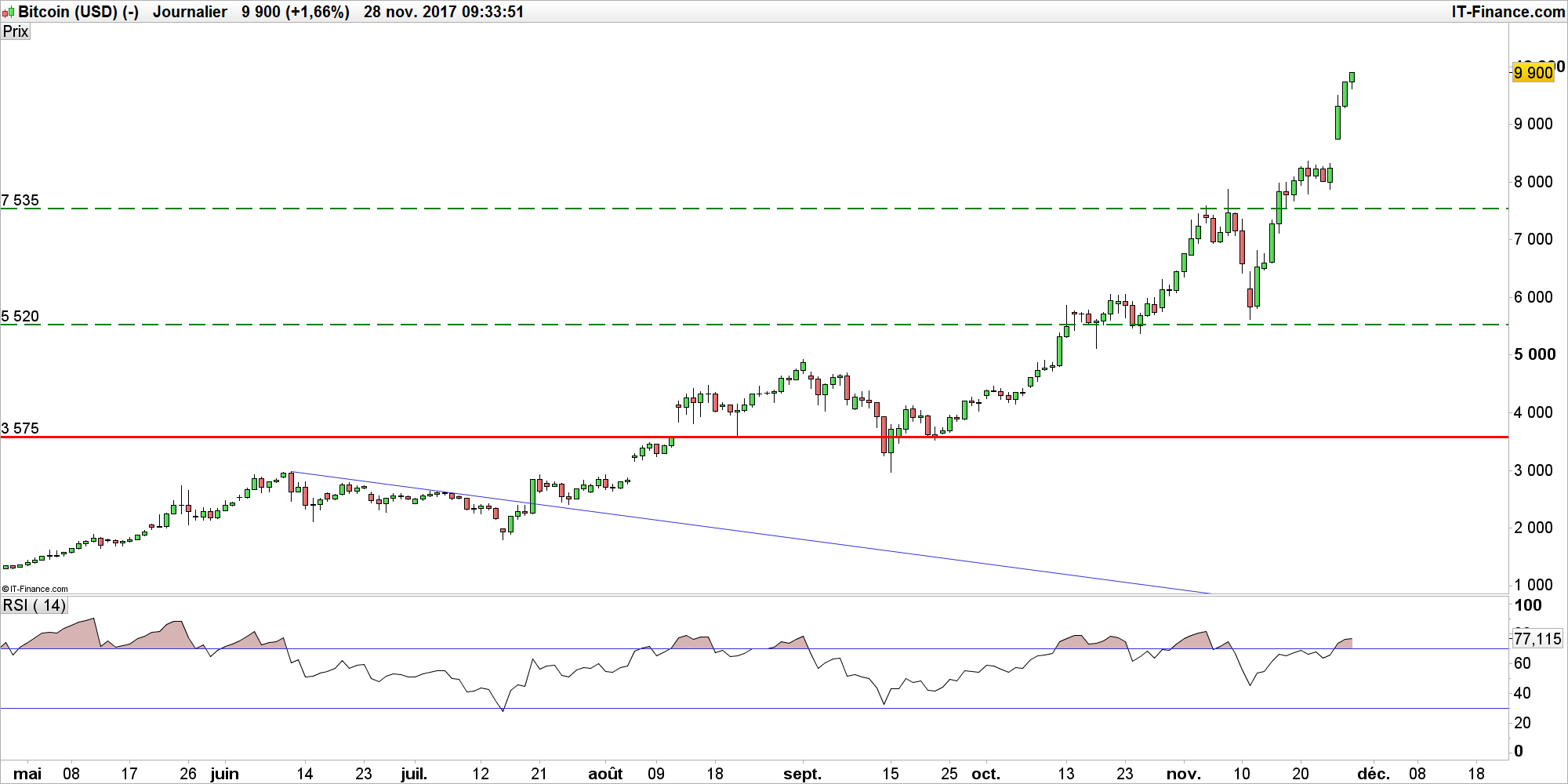Select the Bitcoin (USD) instrument title
This screenshot has width=1568, height=784.
pyautogui.click(x=78, y=12)
